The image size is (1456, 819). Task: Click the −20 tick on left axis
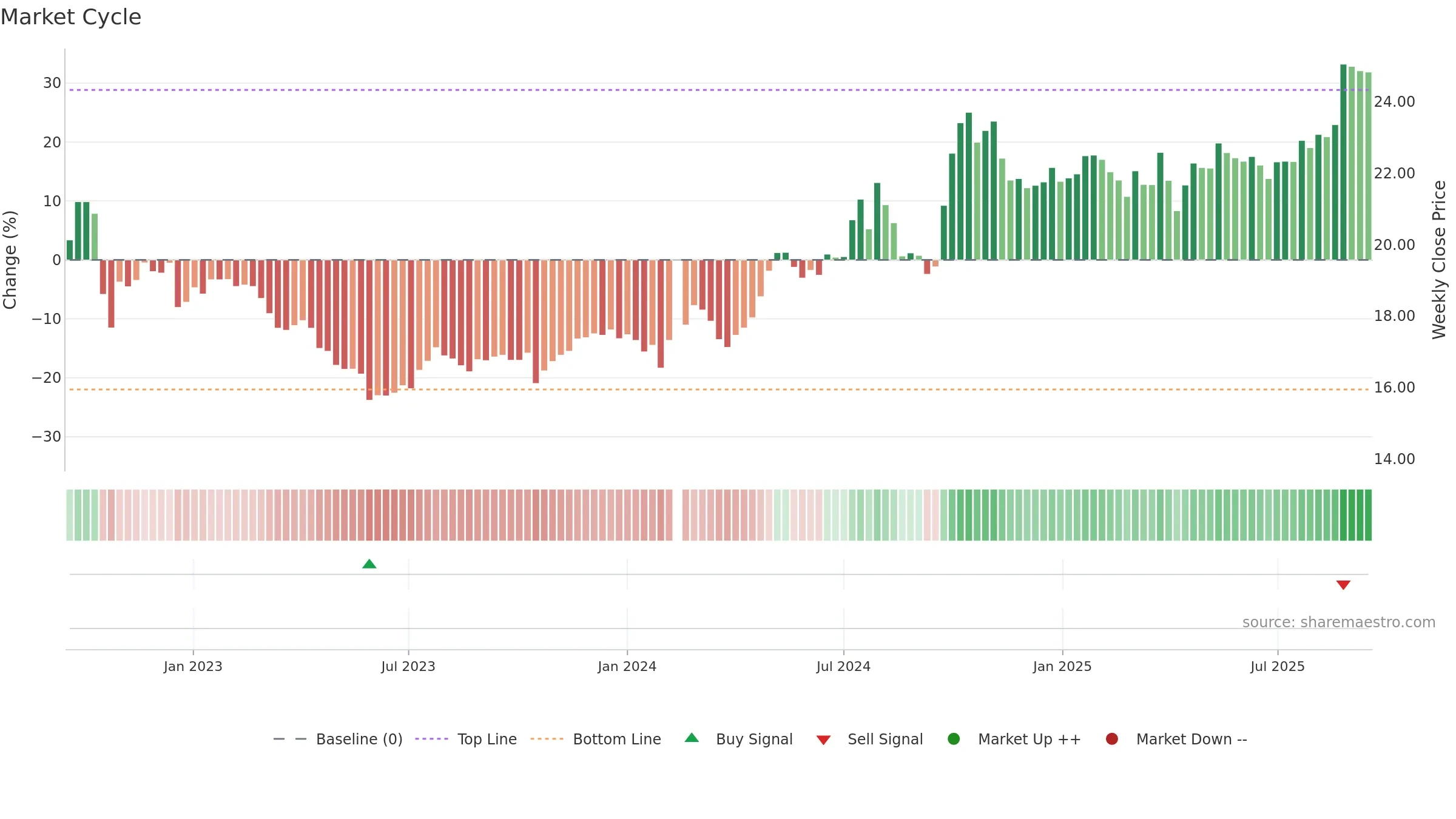click(47, 377)
